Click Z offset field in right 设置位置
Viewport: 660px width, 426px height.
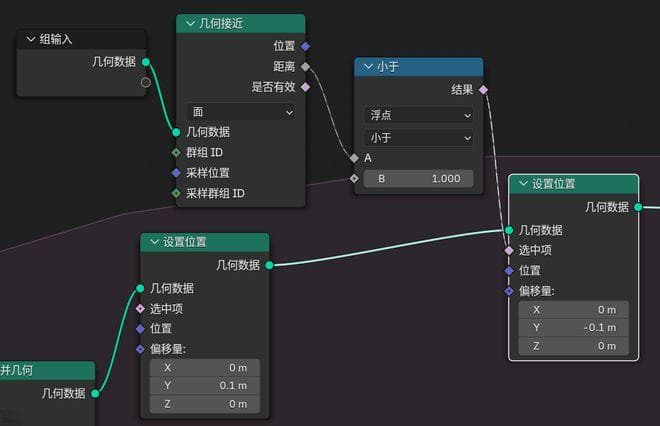(x=573, y=346)
